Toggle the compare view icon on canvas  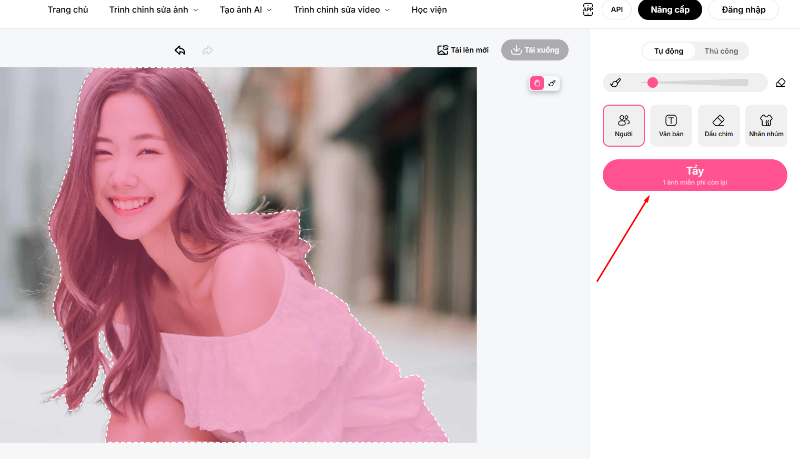(552, 83)
